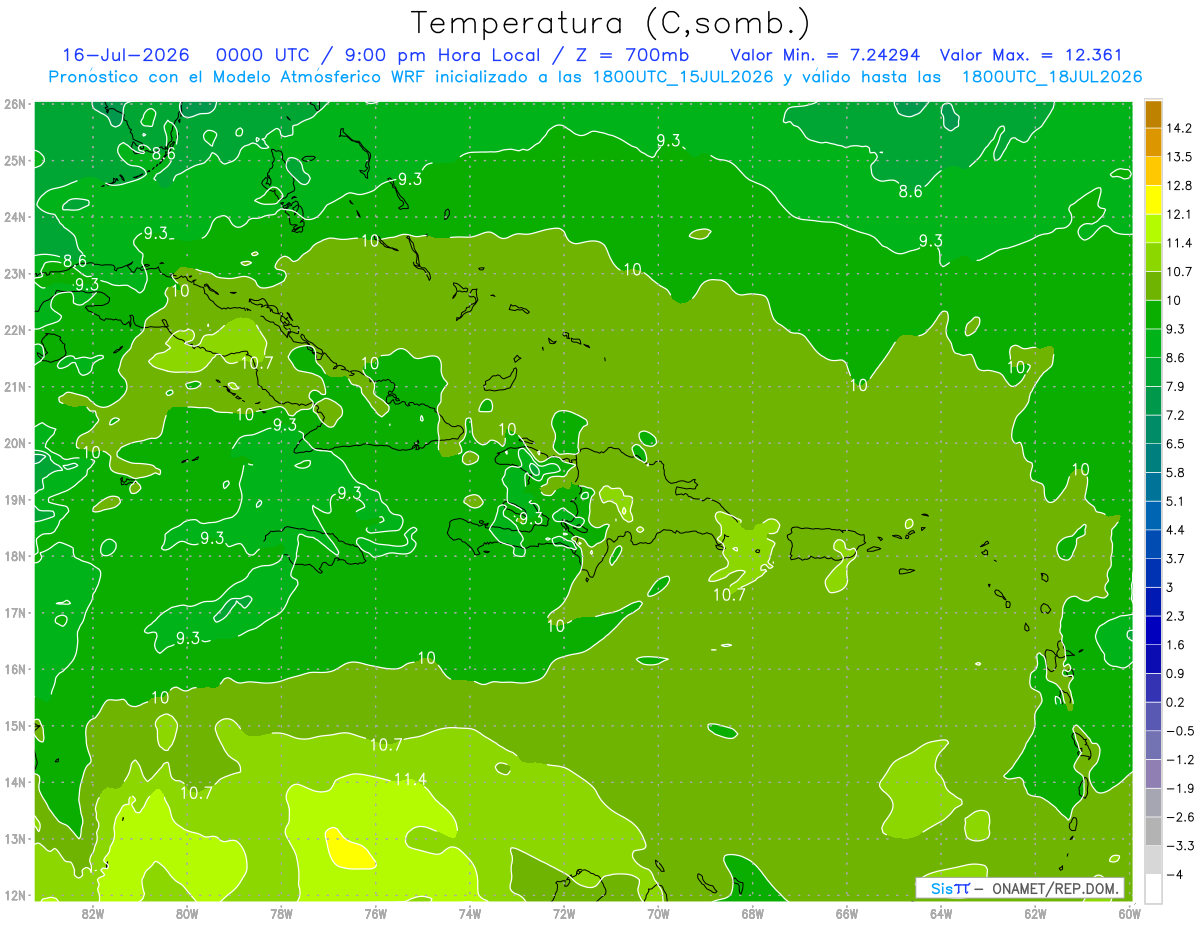This screenshot has height=927, width=1200.
Task: Click the "11.4" contour label on the map
Action: [410, 779]
